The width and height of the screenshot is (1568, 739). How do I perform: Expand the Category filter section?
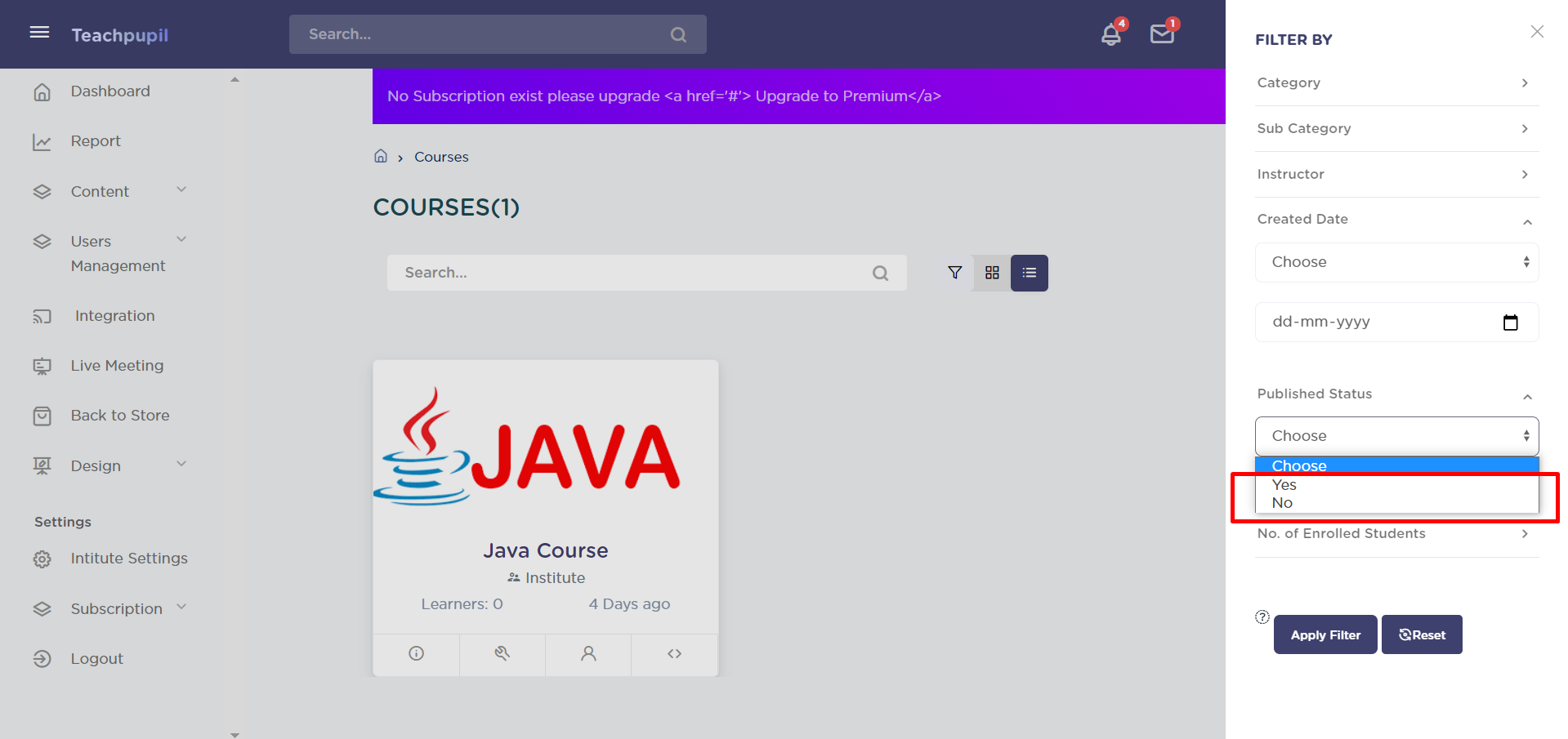tap(1396, 82)
